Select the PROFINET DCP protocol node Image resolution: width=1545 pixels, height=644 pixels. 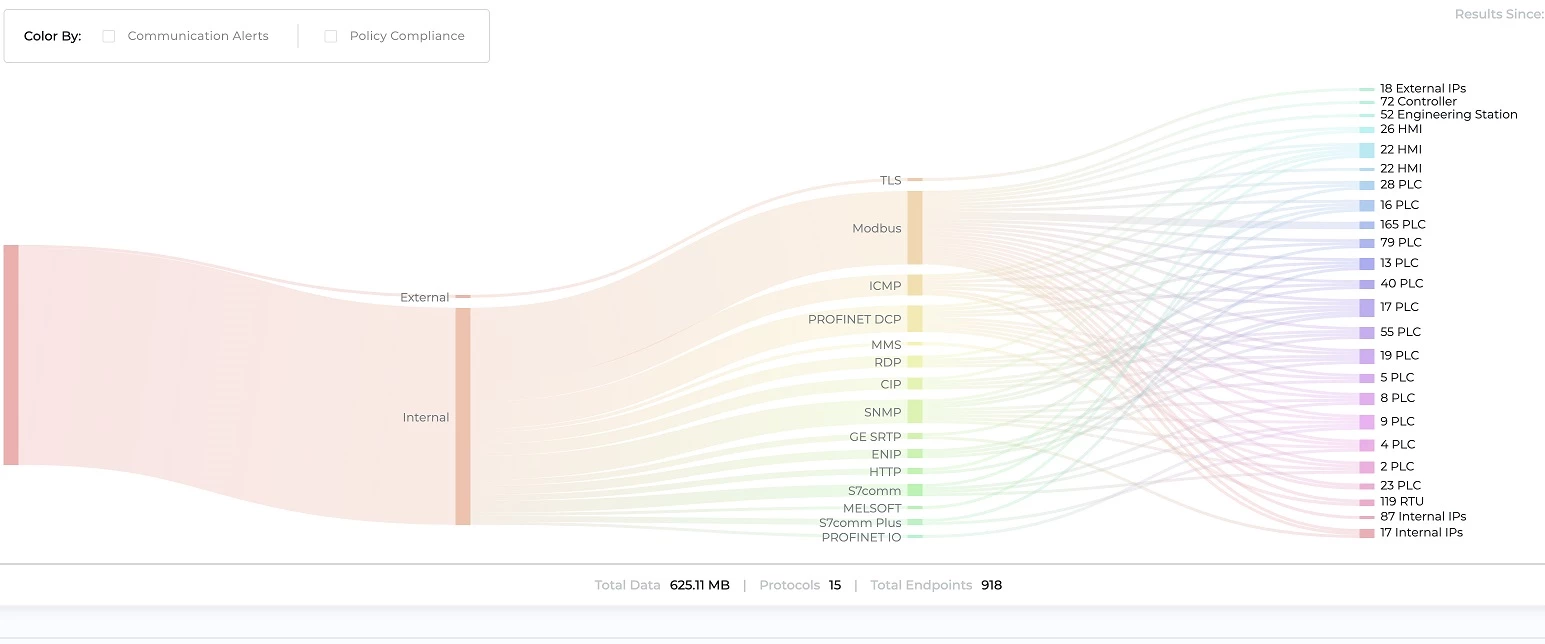coord(914,319)
